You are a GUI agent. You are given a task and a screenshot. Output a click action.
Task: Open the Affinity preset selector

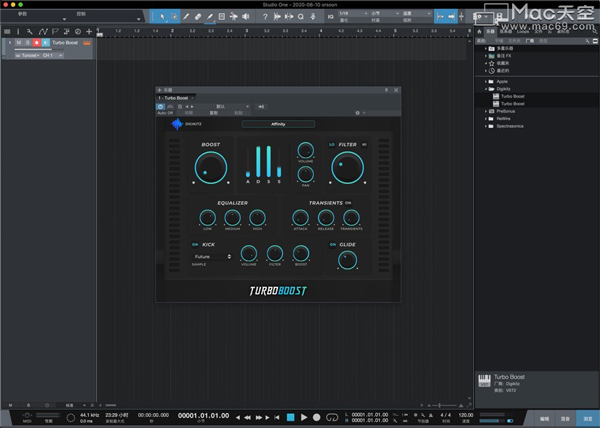click(278, 124)
